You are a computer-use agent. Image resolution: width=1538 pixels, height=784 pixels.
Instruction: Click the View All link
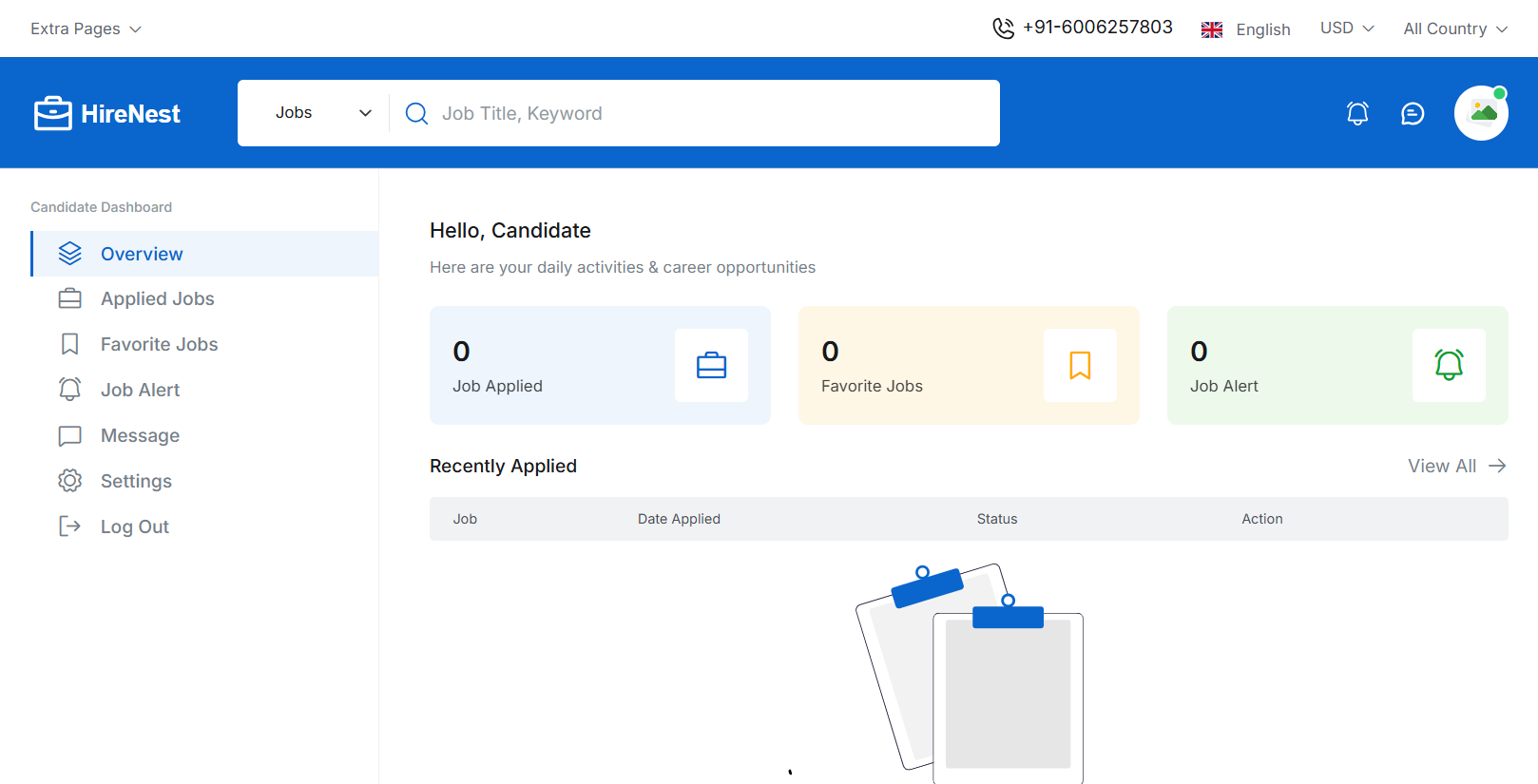point(1456,466)
